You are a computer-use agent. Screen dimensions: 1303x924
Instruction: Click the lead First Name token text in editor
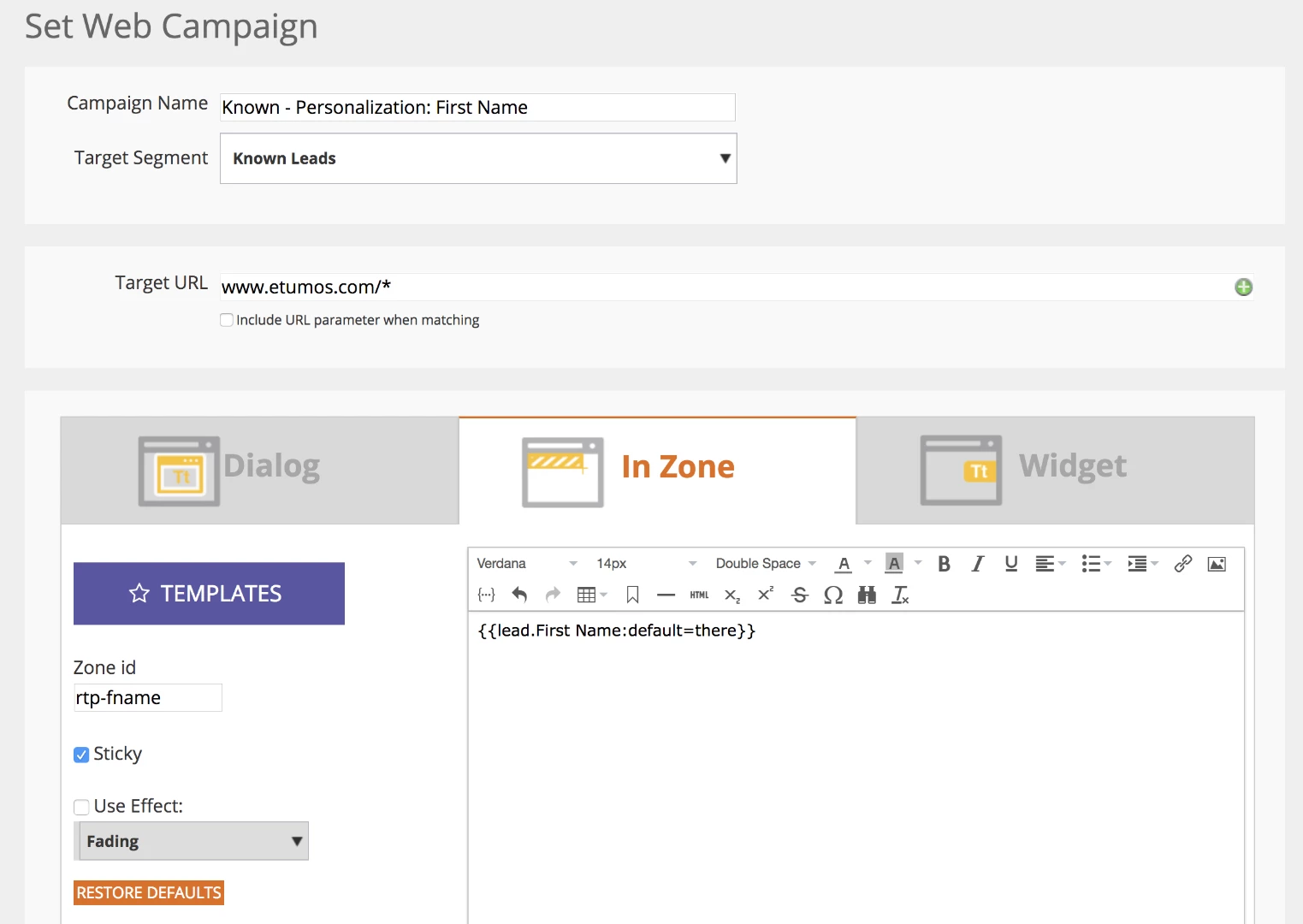click(x=617, y=631)
